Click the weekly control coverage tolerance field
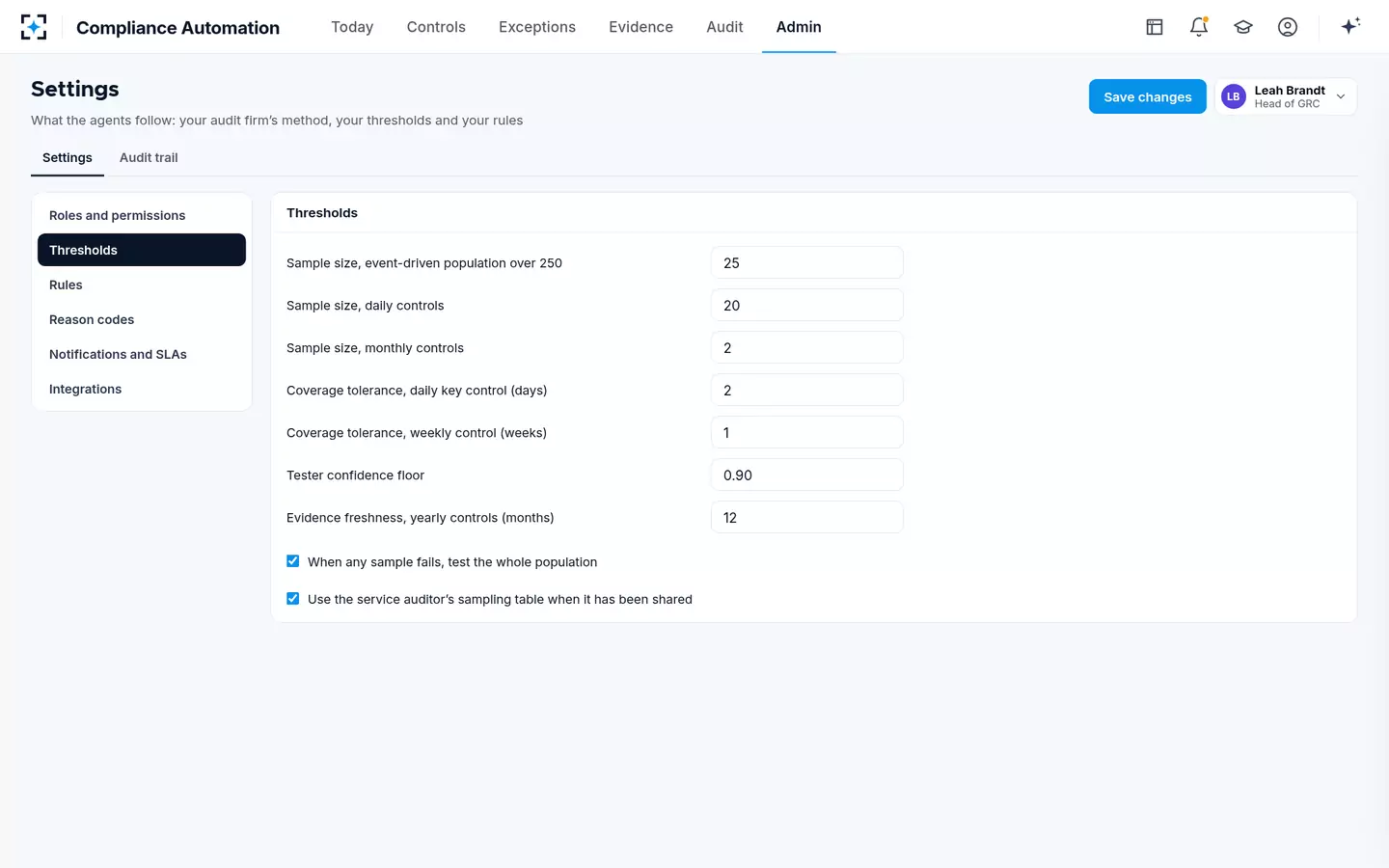Image resolution: width=1389 pixels, height=868 pixels. tap(807, 432)
